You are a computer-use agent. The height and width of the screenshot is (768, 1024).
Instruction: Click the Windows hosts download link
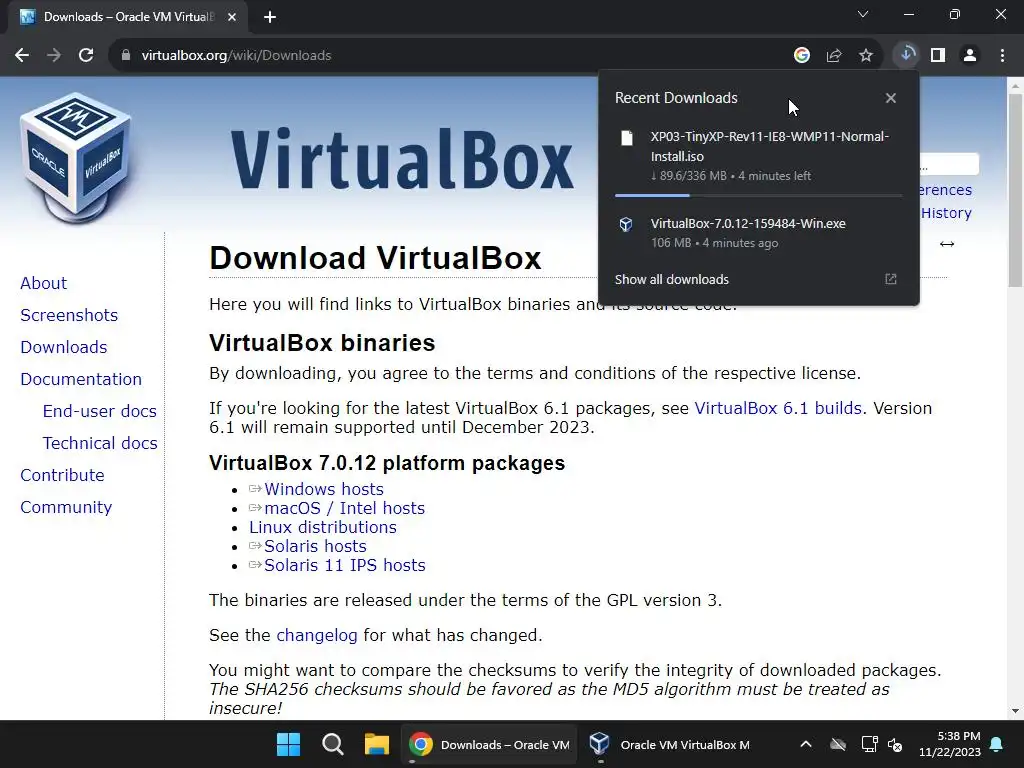[x=324, y=489]
